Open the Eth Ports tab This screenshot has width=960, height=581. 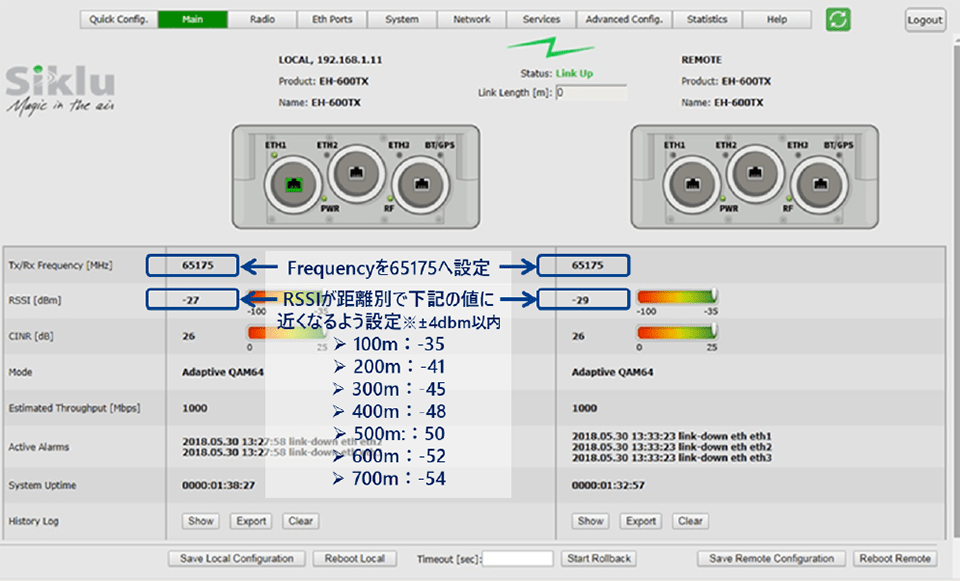[x=332, y=20]
